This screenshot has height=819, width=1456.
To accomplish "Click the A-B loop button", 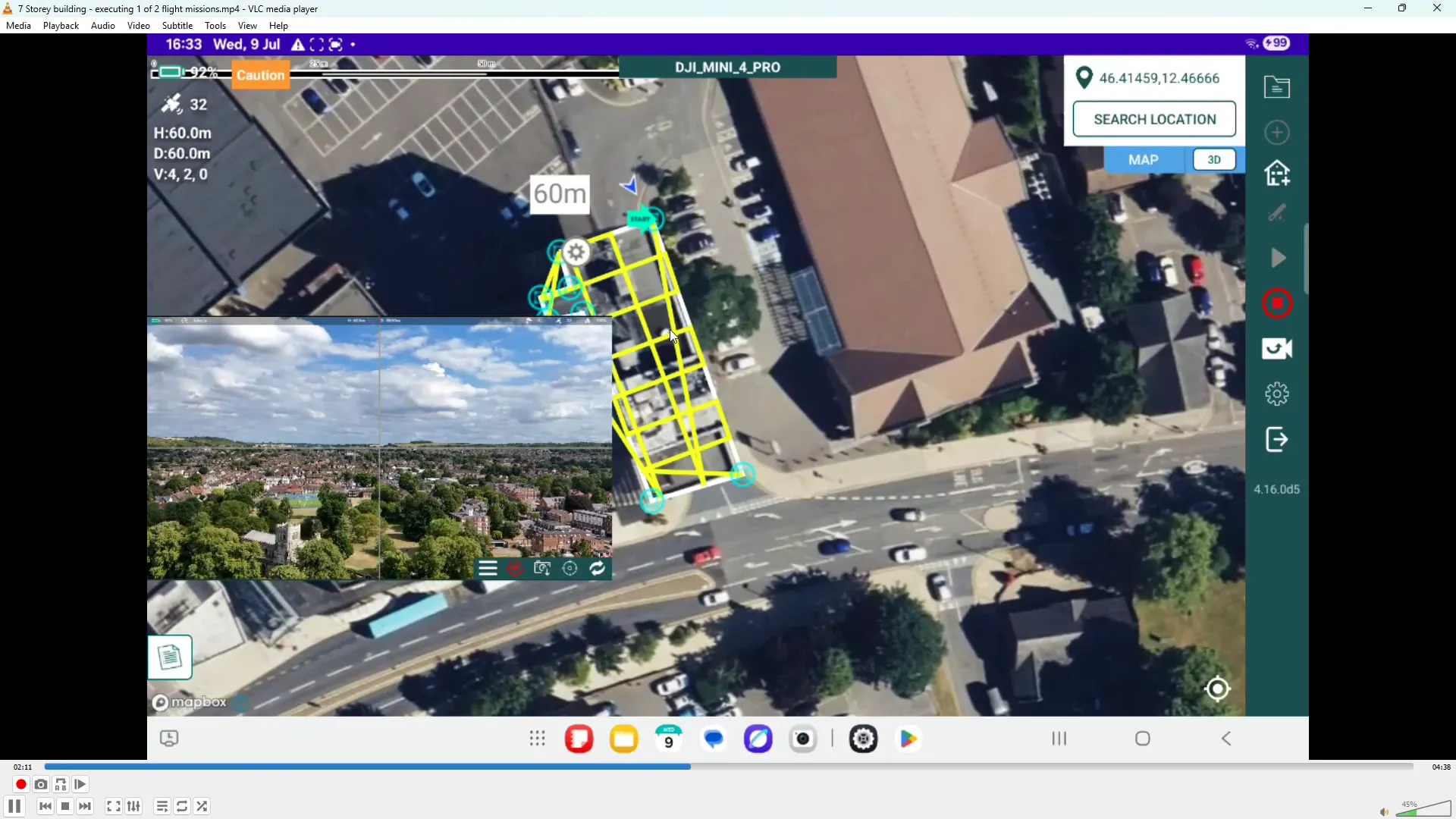I will (x=61, y=785).
